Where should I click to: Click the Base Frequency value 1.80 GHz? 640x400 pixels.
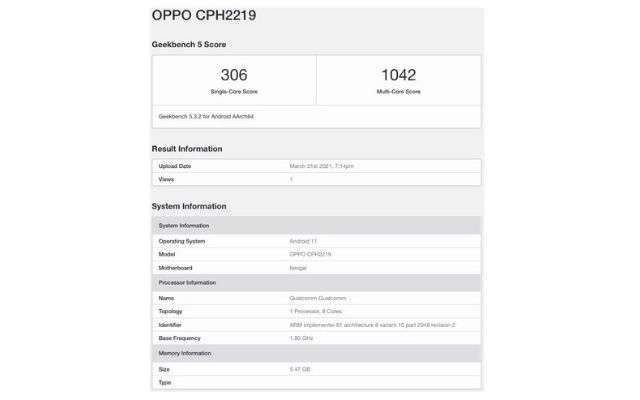coord(301,338)
